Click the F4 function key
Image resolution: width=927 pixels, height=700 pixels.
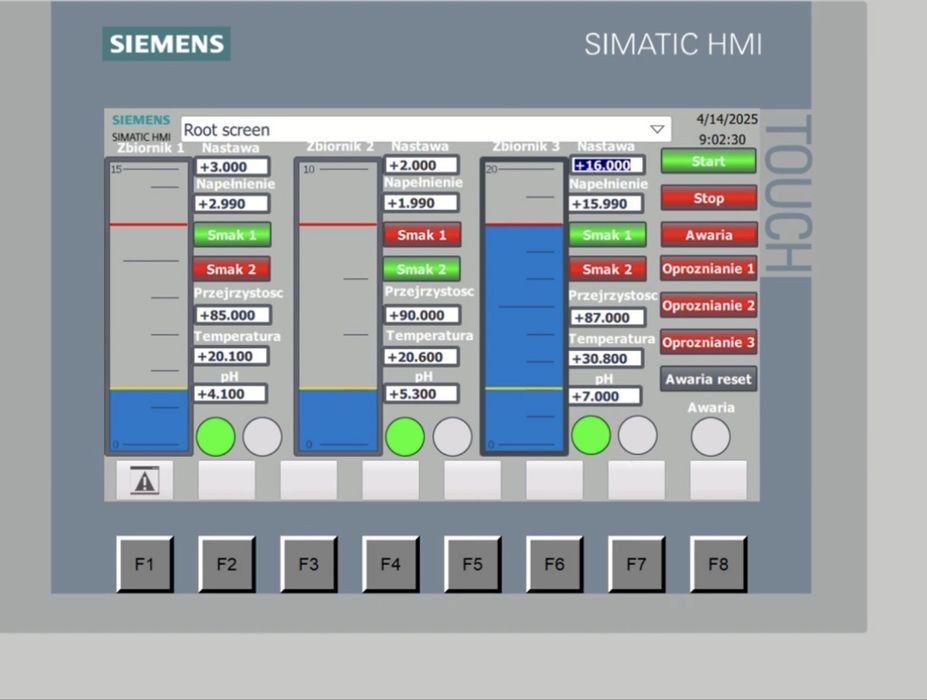click(390, 565)
